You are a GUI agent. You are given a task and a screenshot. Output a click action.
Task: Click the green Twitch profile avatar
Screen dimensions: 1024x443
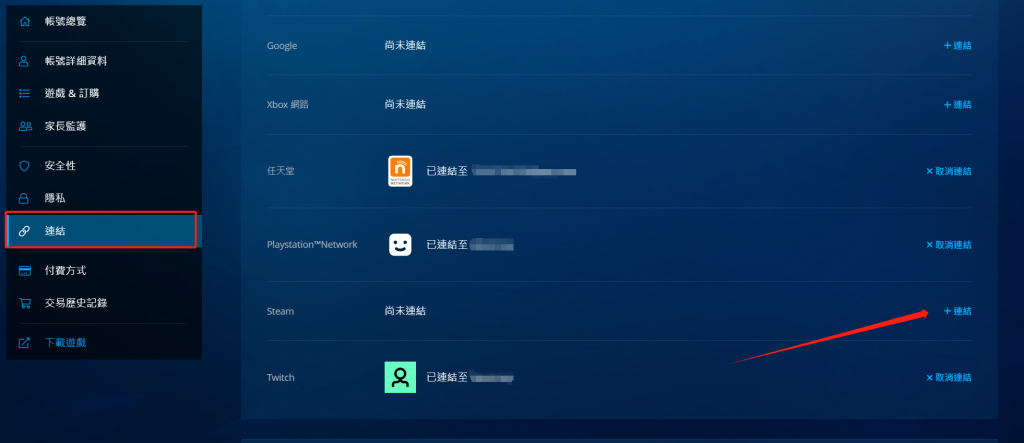[400, 377]
